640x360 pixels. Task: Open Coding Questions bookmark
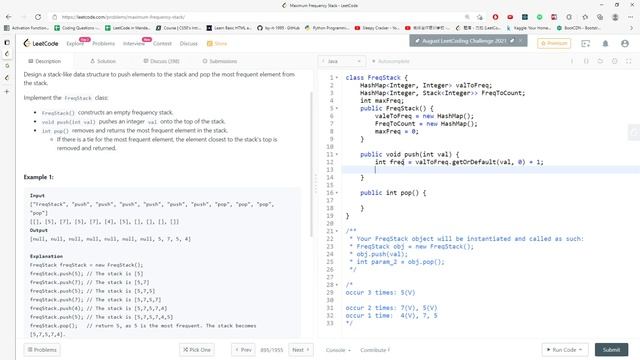coord(77,28)
